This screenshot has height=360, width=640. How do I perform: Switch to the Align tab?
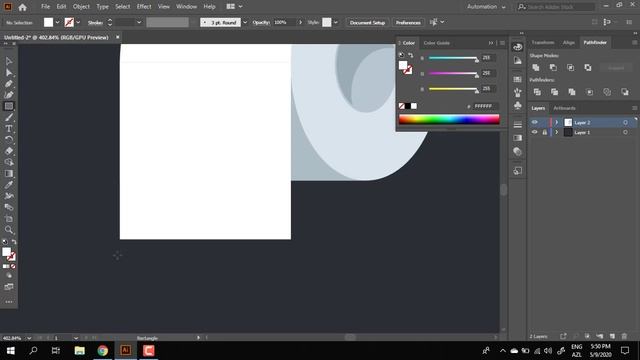569,42
